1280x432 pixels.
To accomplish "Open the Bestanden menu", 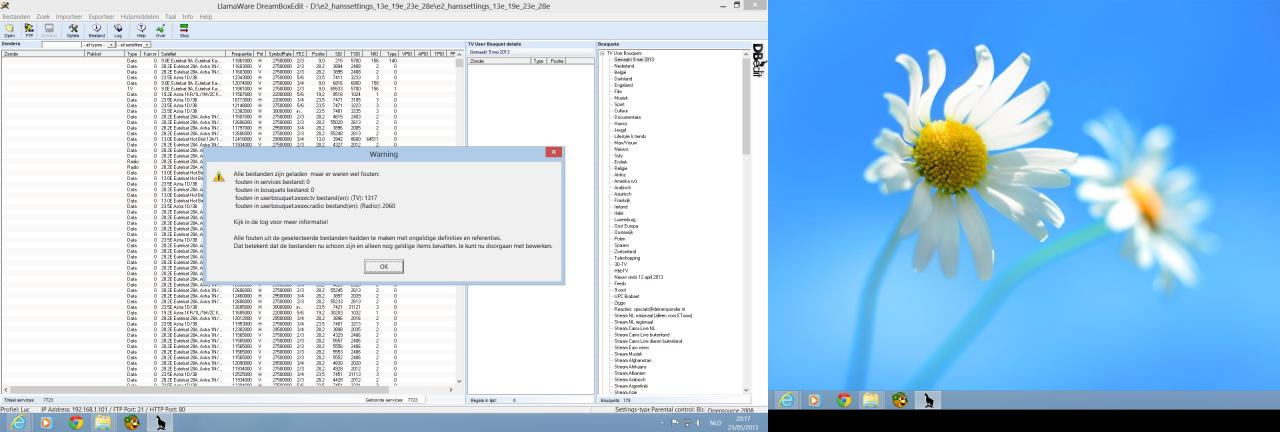I will [x=16, y=17].
